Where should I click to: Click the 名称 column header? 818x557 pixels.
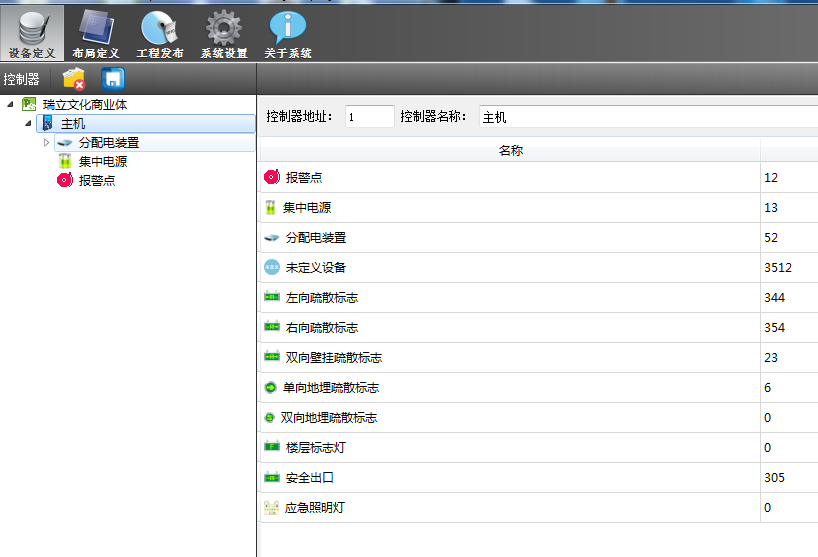510,151
